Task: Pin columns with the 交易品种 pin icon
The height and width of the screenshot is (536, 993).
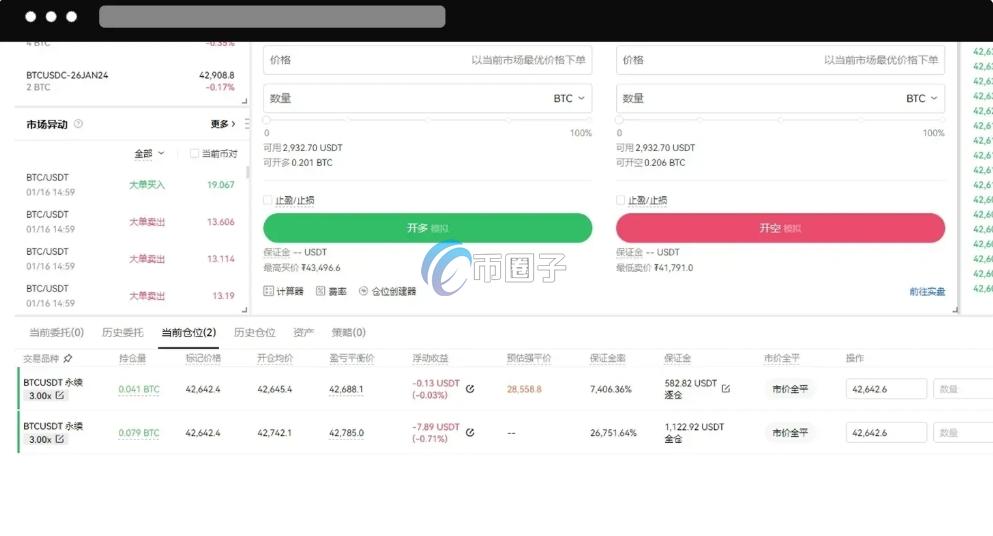Action: click(x=68, y=359)
